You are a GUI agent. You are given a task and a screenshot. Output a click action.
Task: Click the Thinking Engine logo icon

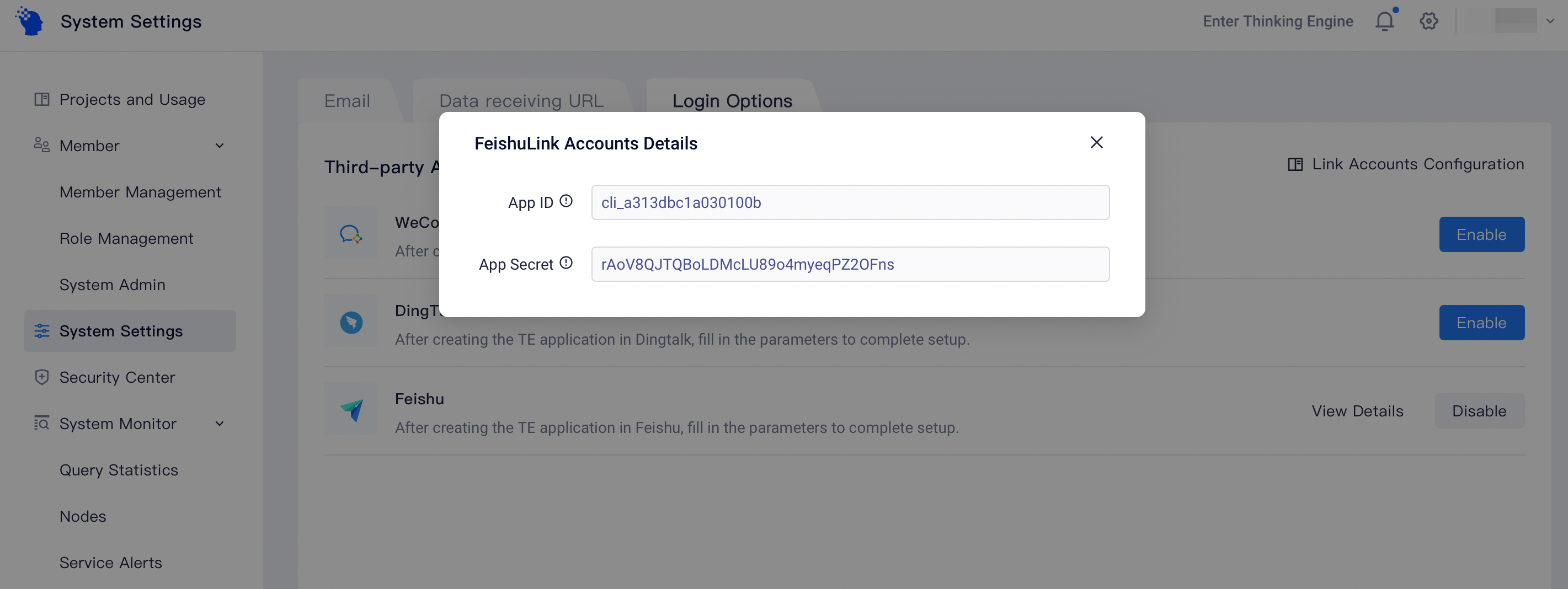tap(29, 22)
